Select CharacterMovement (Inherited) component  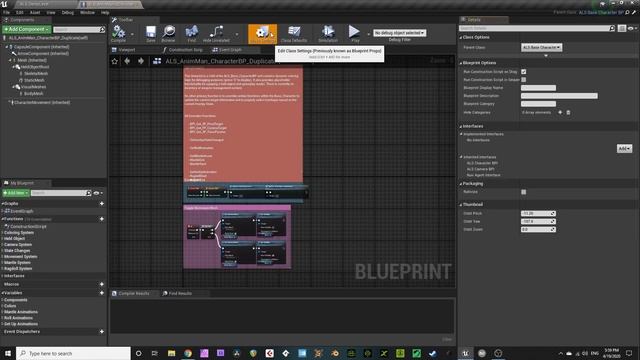click(41, 102)
